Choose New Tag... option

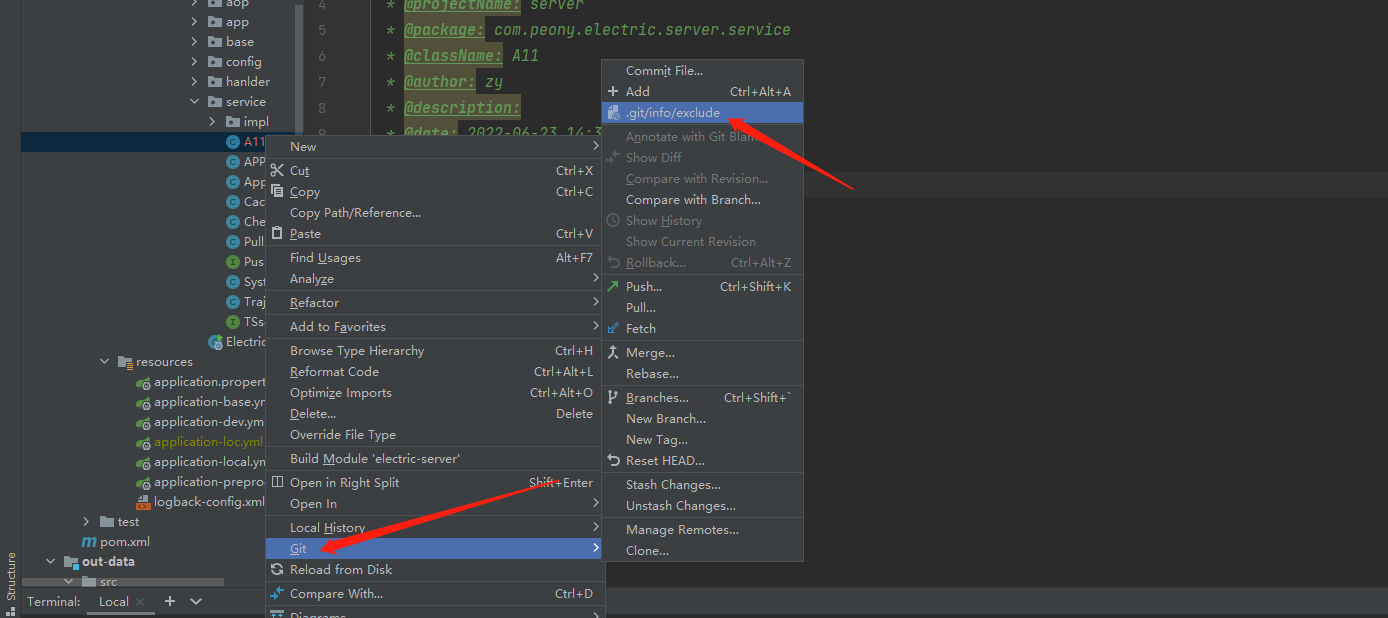click(702, 439)
